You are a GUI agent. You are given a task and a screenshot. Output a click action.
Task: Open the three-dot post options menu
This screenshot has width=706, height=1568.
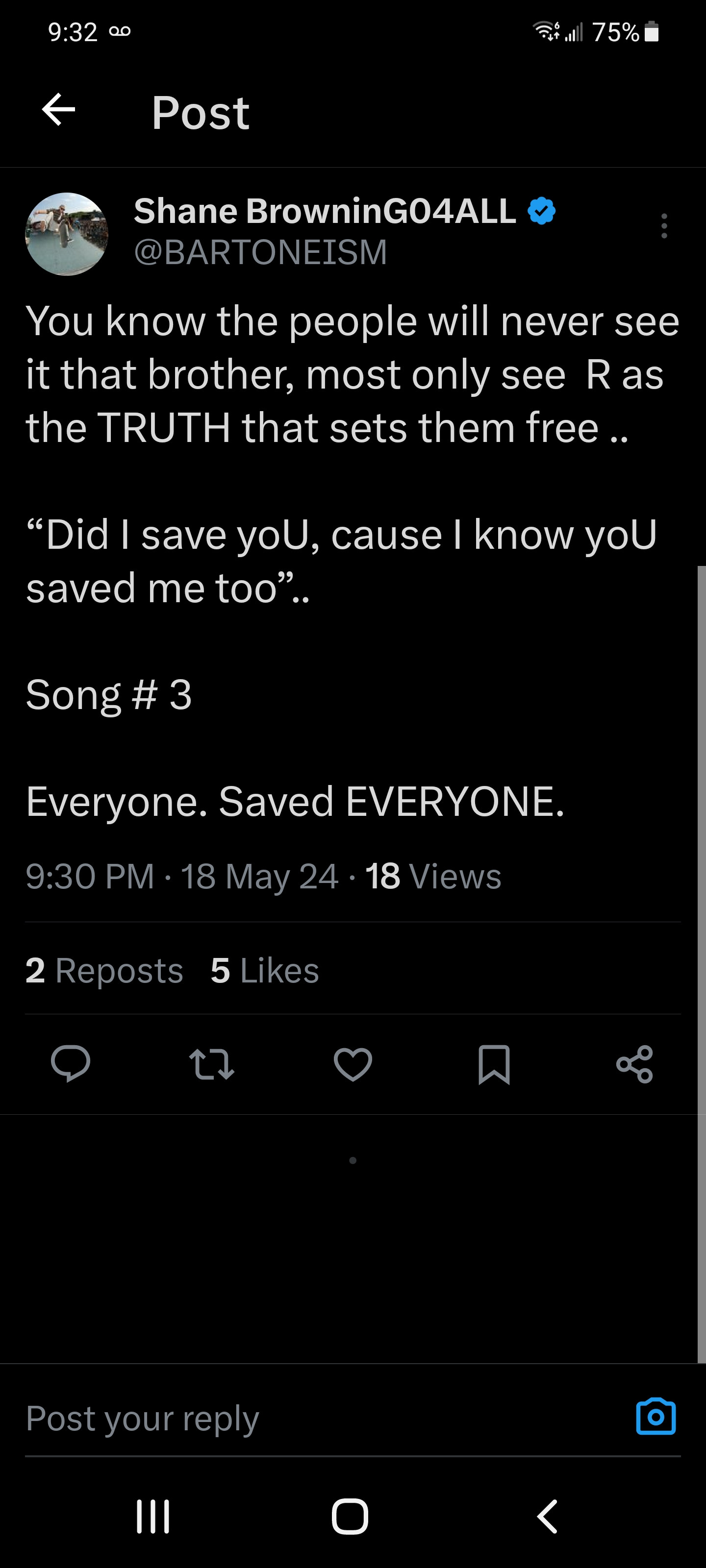664,226
